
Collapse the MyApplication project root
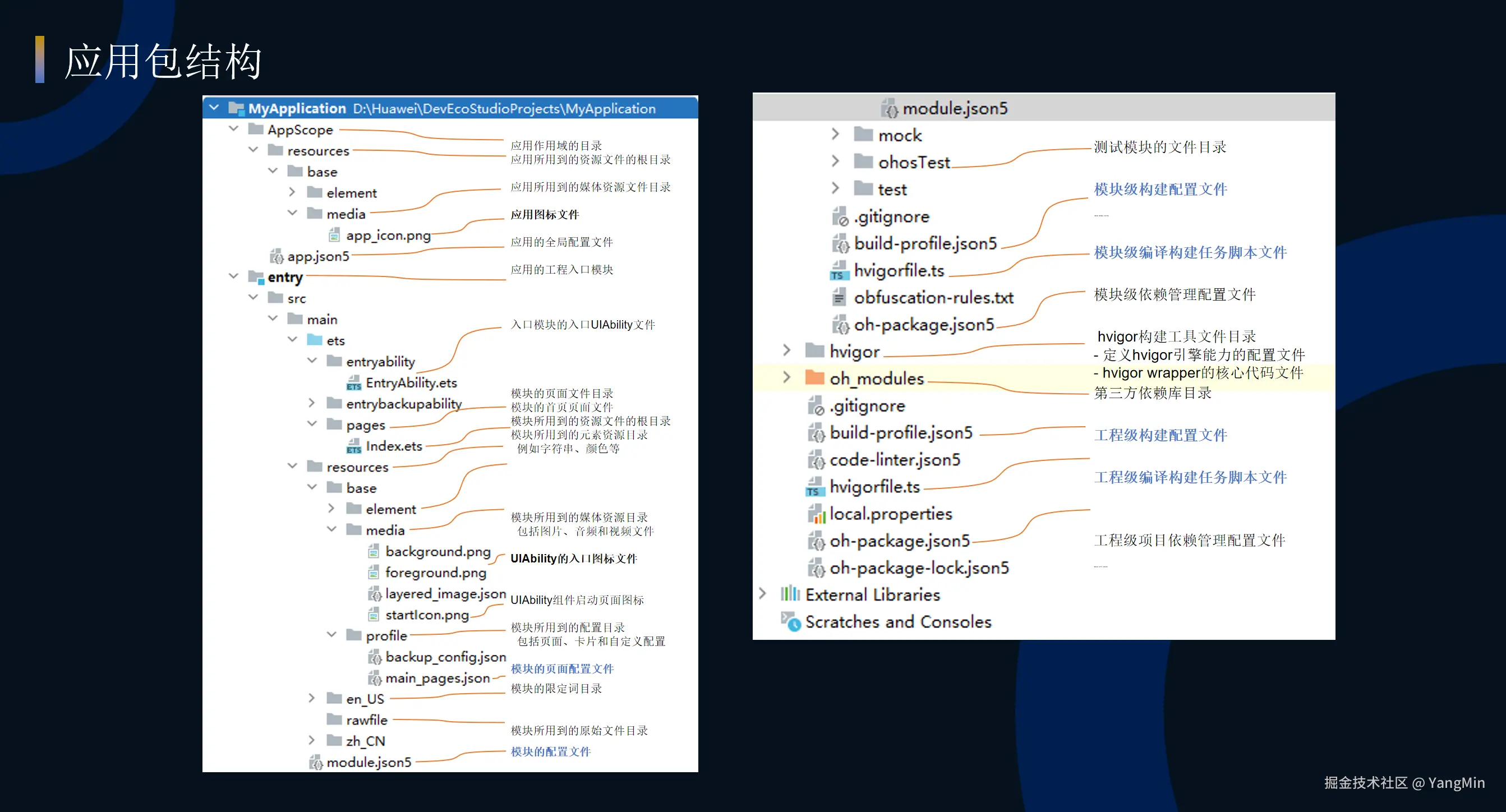(x=214, y=108)
